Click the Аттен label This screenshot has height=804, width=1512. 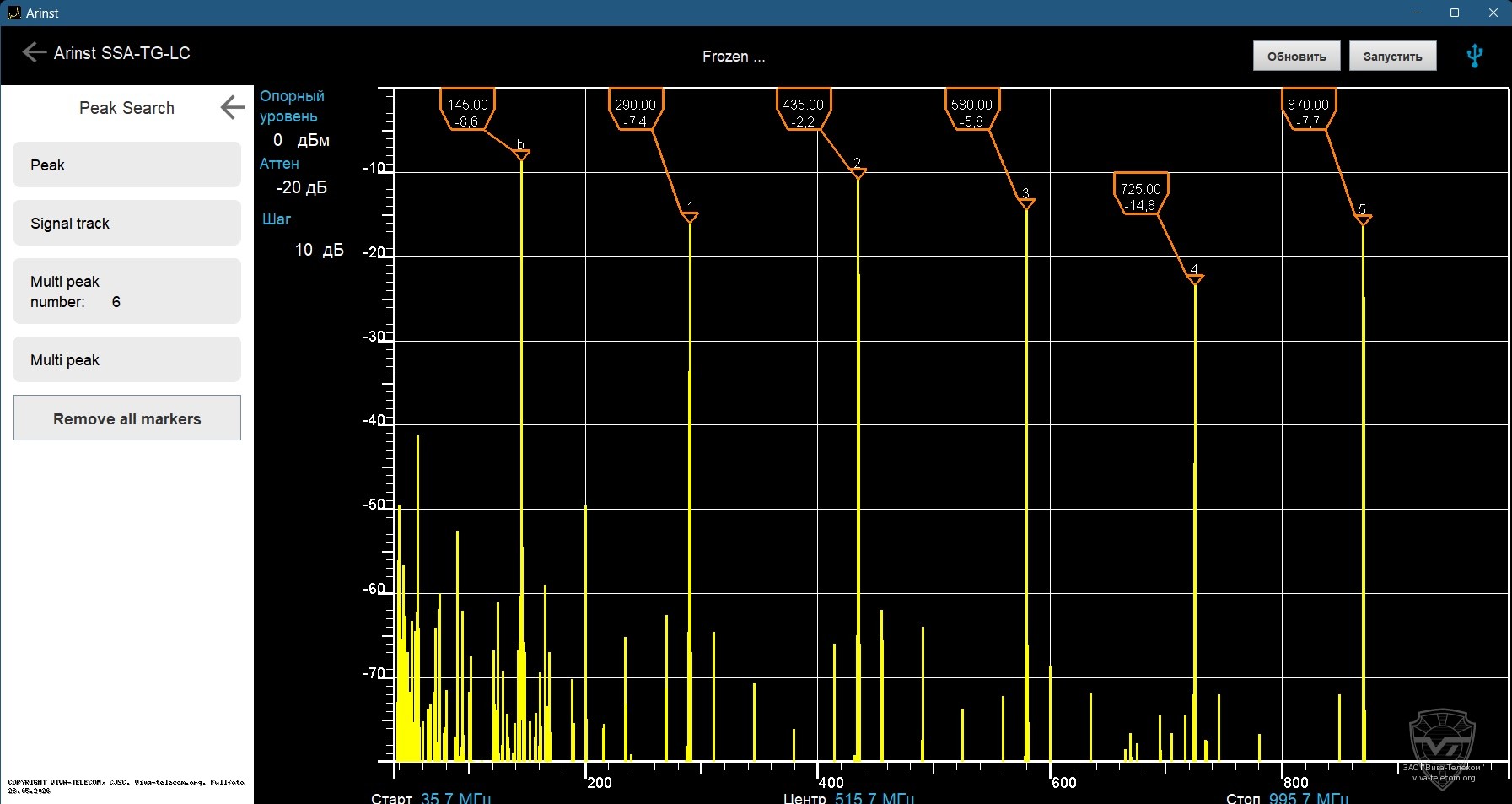coord(279,164)
